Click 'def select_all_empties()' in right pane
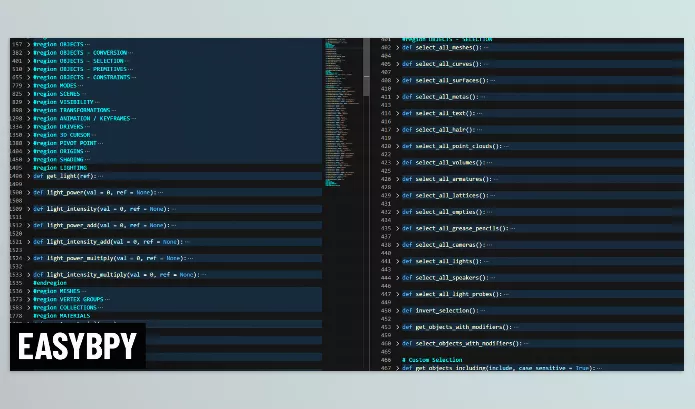Screen dimensions: 695x409 pyautogui.click(x=443, y=212)
